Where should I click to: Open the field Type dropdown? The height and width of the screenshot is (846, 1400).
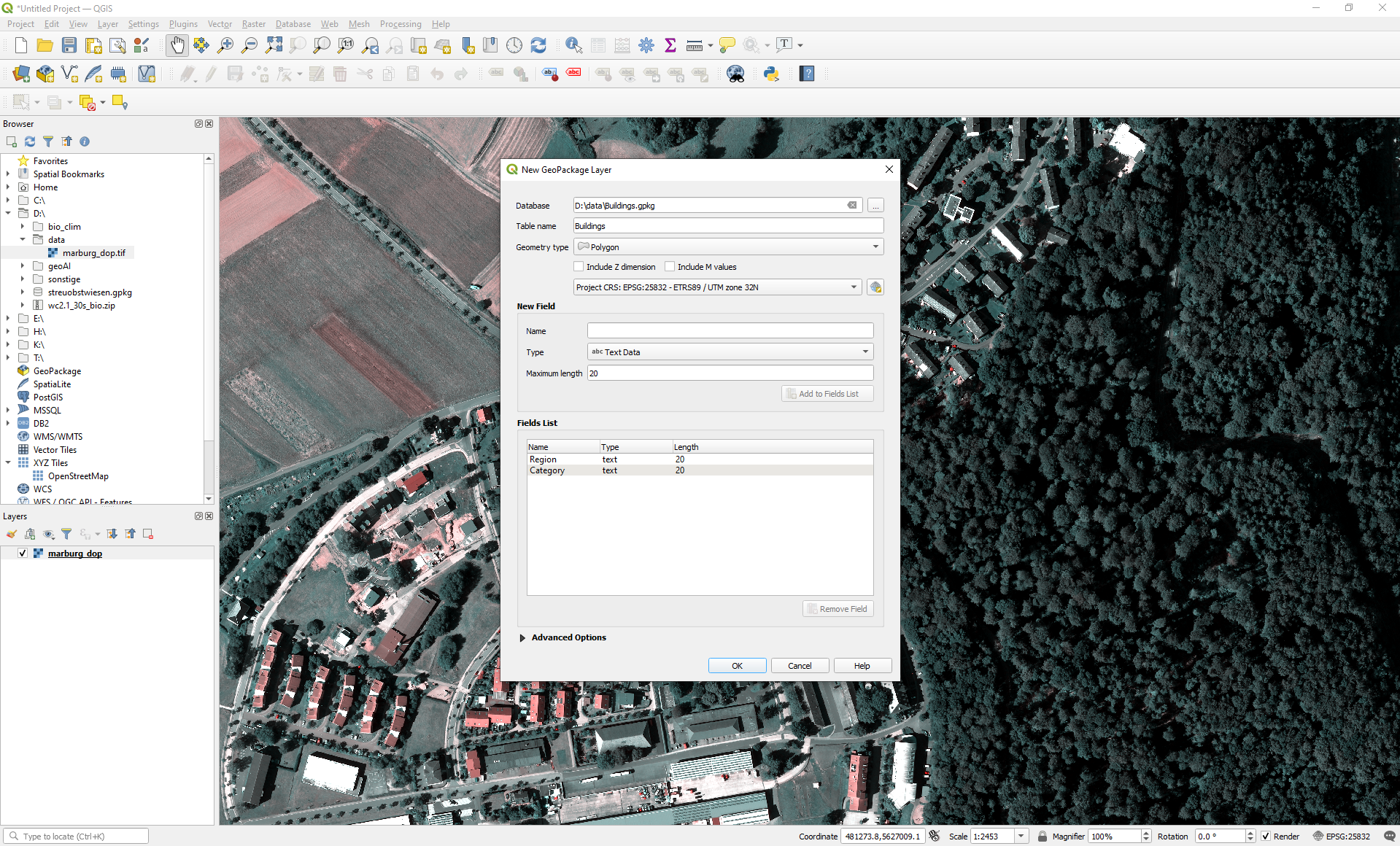[730, 352]
